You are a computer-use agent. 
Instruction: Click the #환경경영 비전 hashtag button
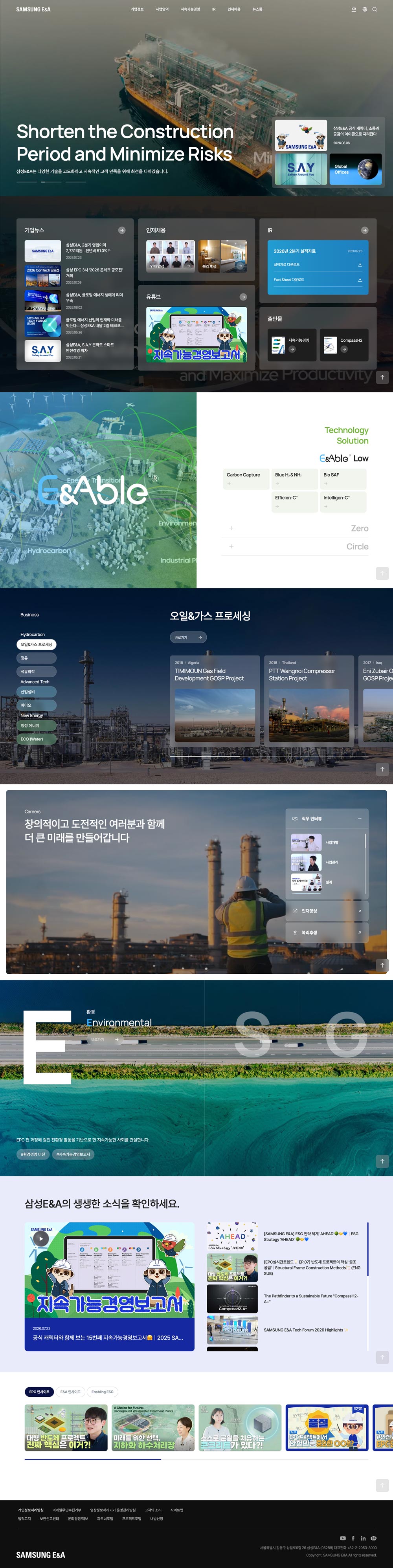tap(33, 1154)
